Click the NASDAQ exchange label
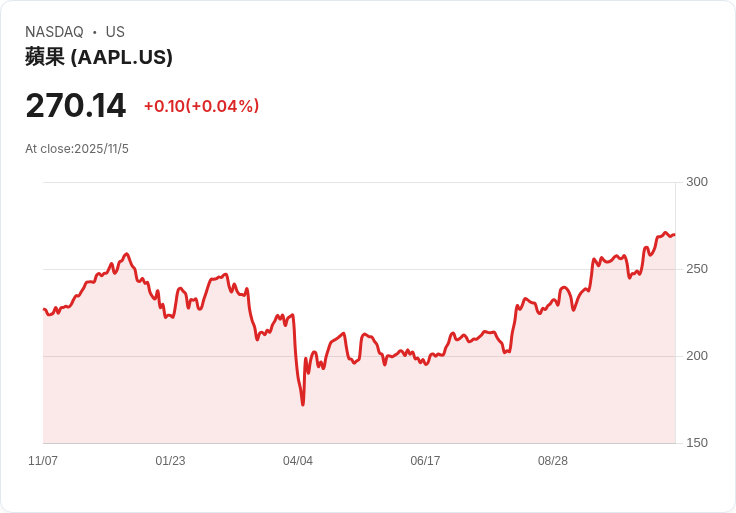 [54, 32]
